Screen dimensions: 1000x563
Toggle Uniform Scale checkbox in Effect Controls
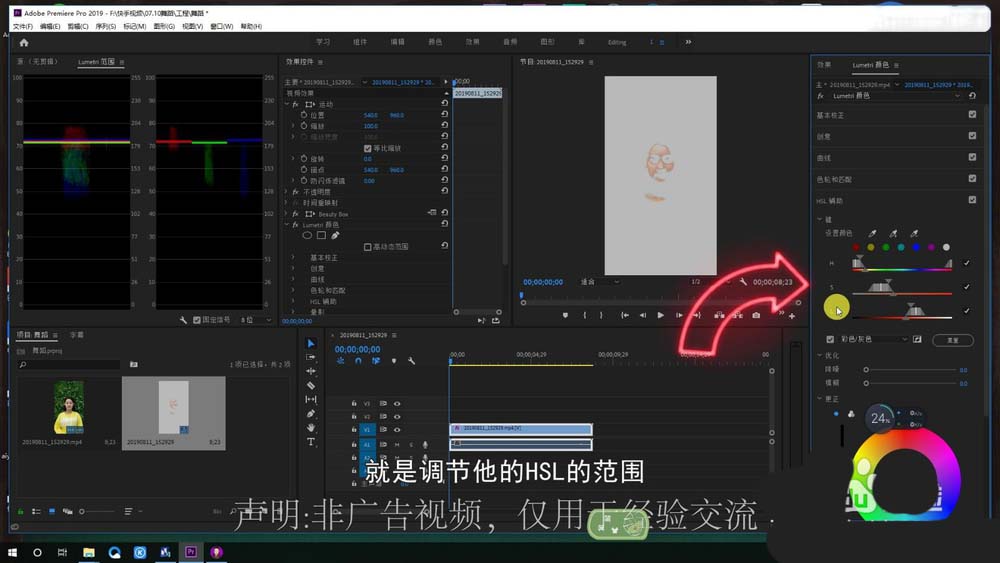pos(367,148)
